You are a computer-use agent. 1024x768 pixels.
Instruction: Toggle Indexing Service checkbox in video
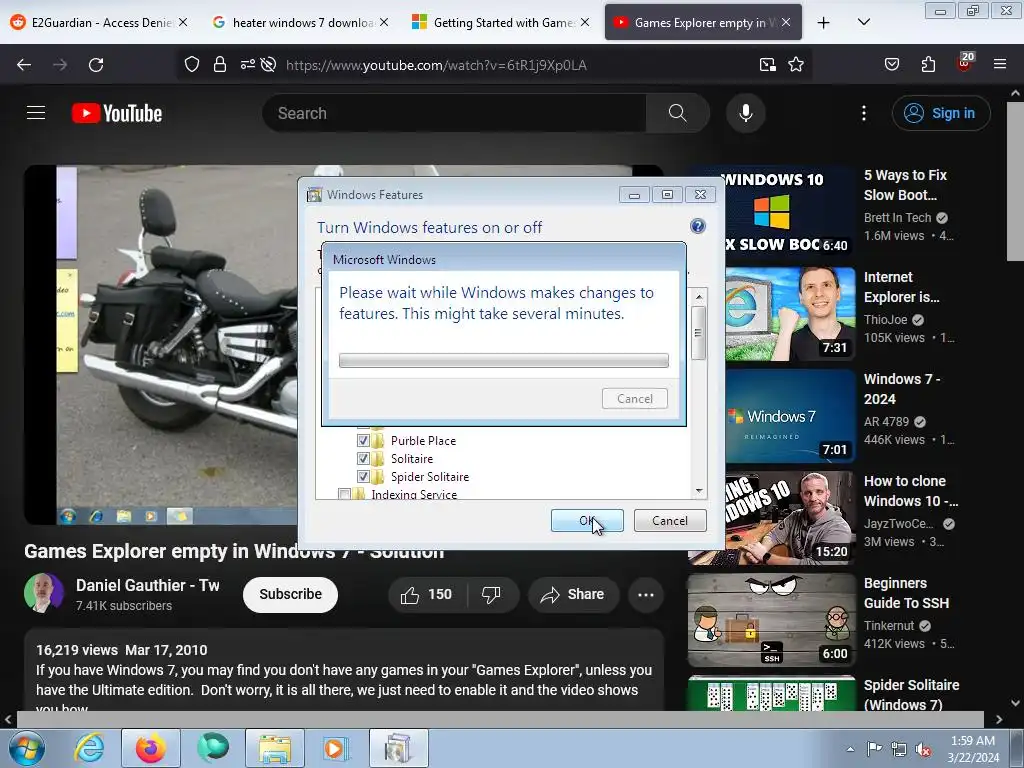tap(344, 494)
